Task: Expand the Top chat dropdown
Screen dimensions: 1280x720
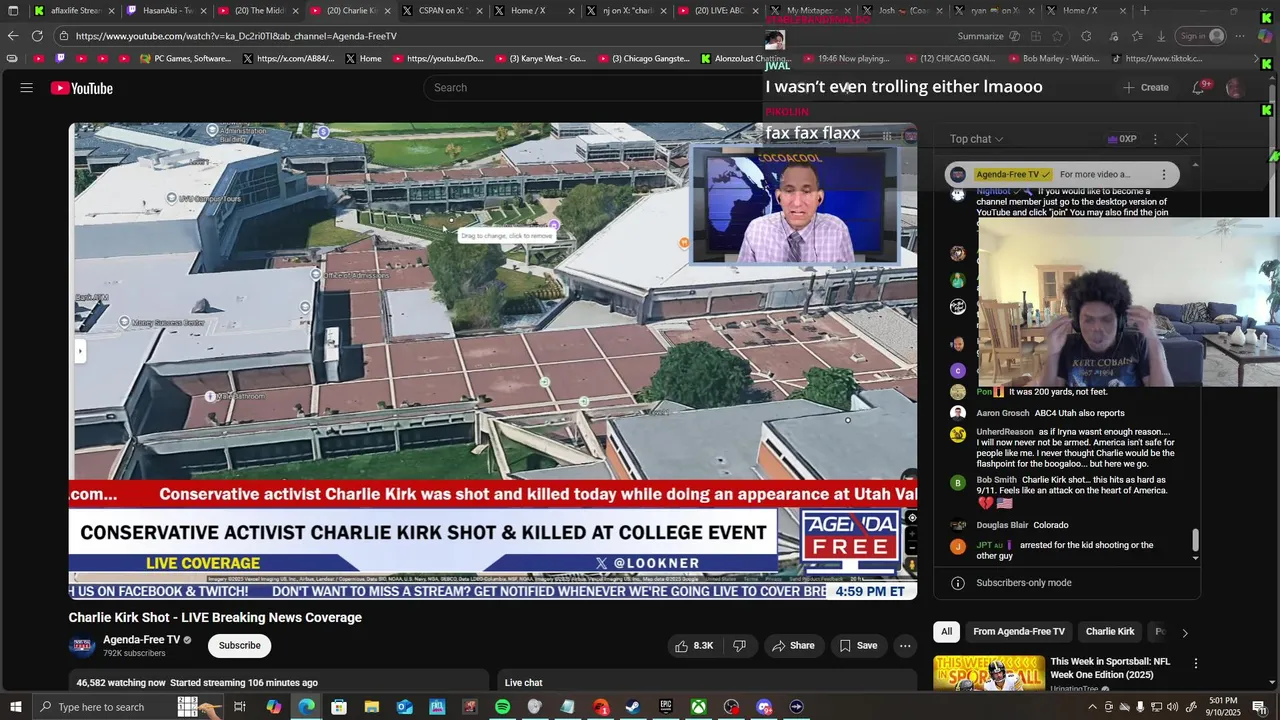Action: click(x=977, y=139)
